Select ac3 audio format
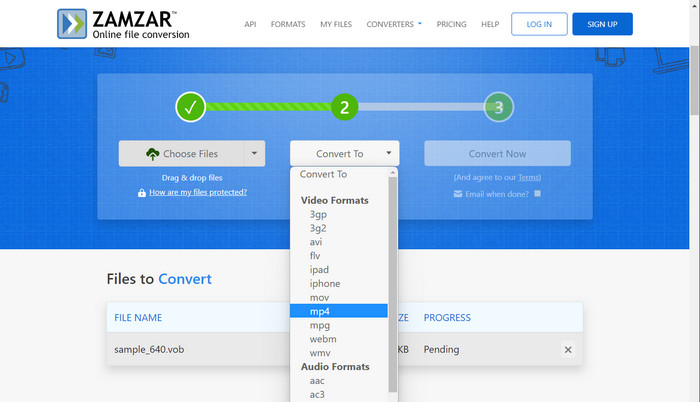The width and height of the screenshot is (700, 402). click(317, 394)
